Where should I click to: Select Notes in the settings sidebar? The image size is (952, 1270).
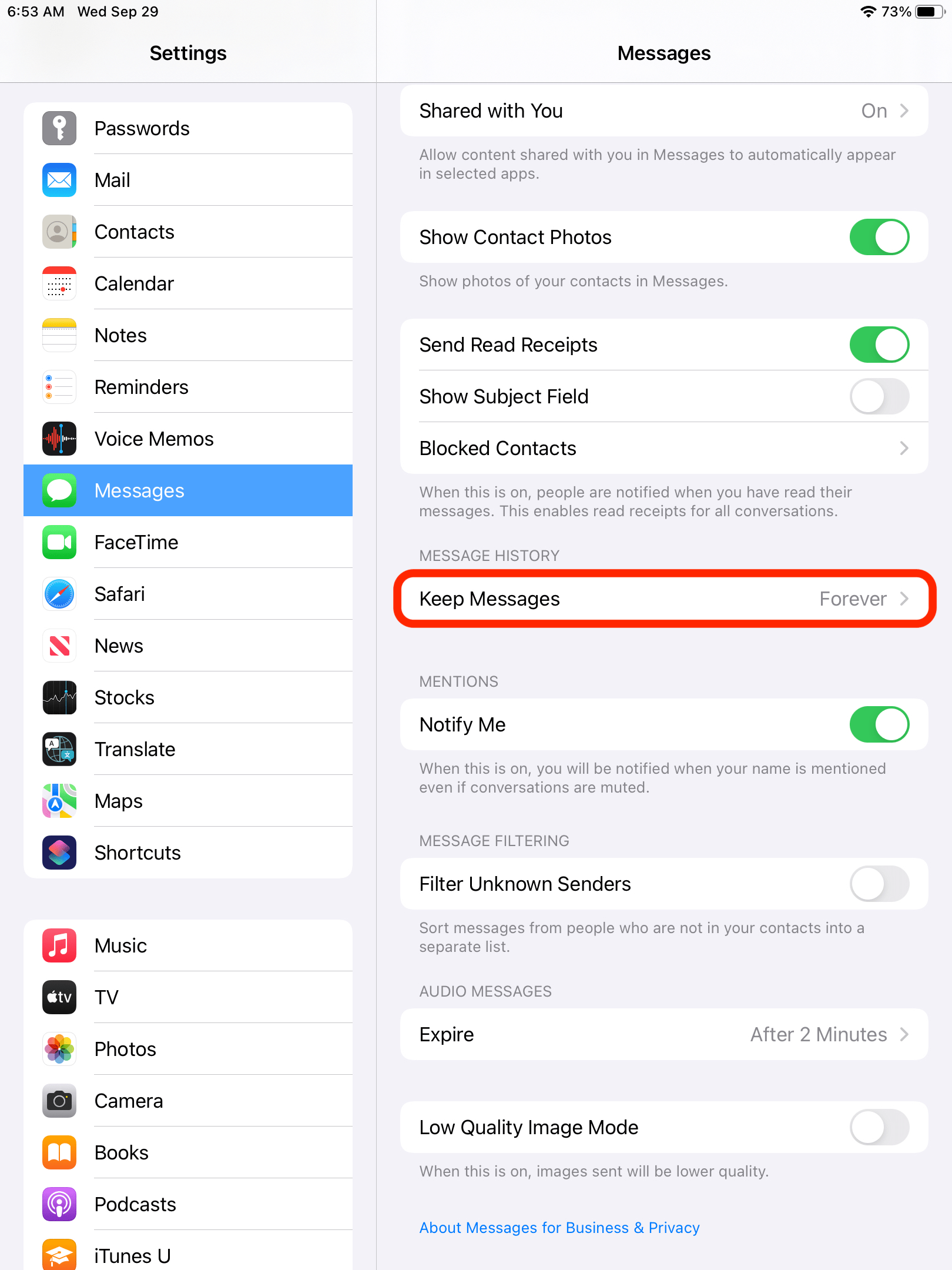pyautogui.click(x=188, y=335)
